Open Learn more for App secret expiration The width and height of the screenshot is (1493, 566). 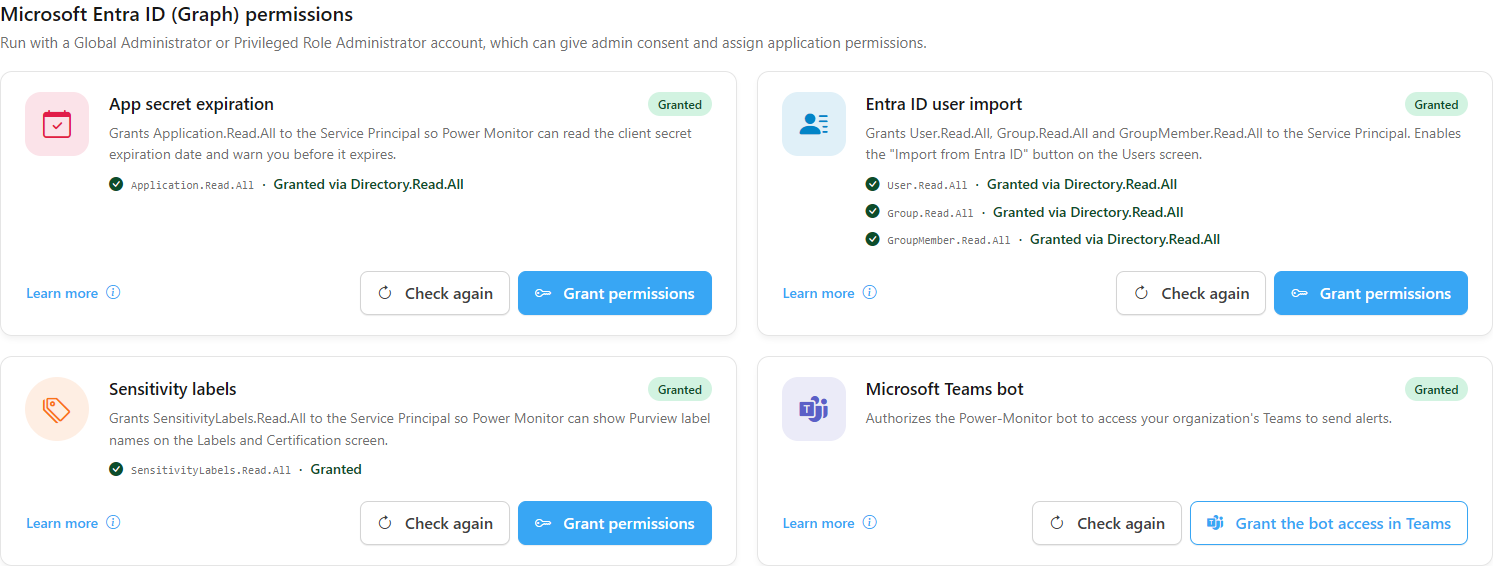click(62, 293)
